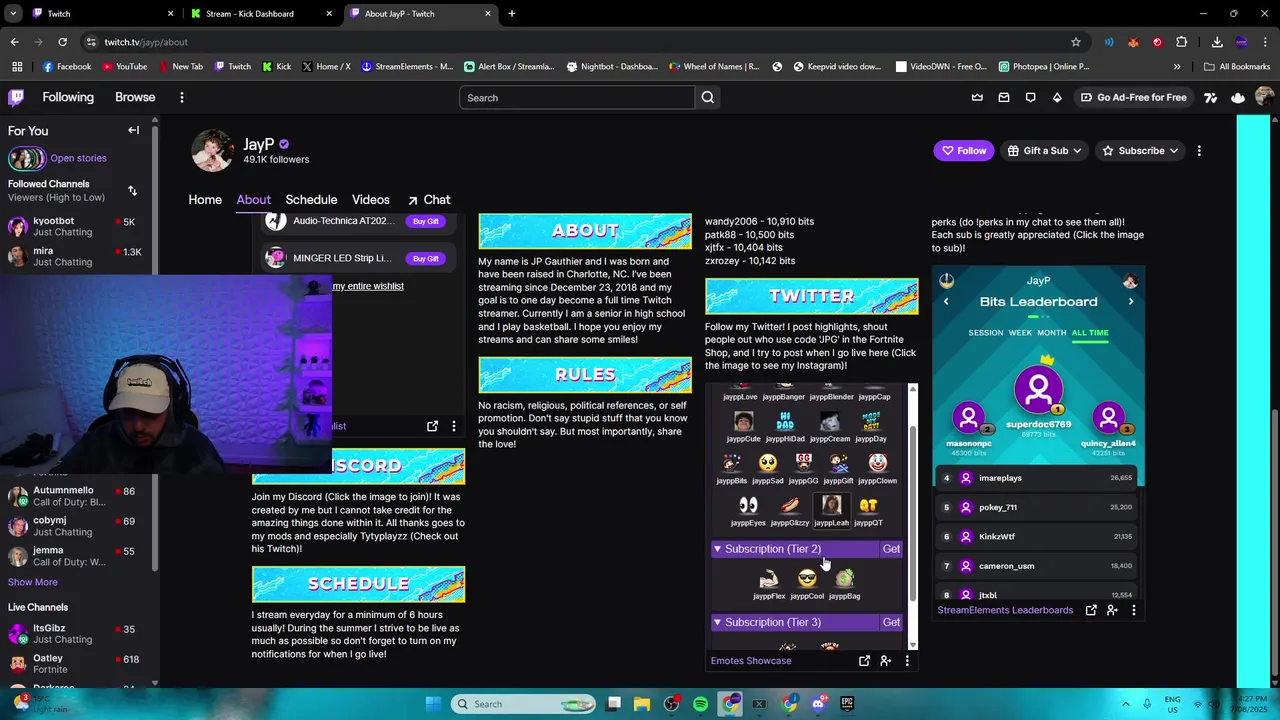Select ALL TIME leaderboard period

tap(1090, 333)
